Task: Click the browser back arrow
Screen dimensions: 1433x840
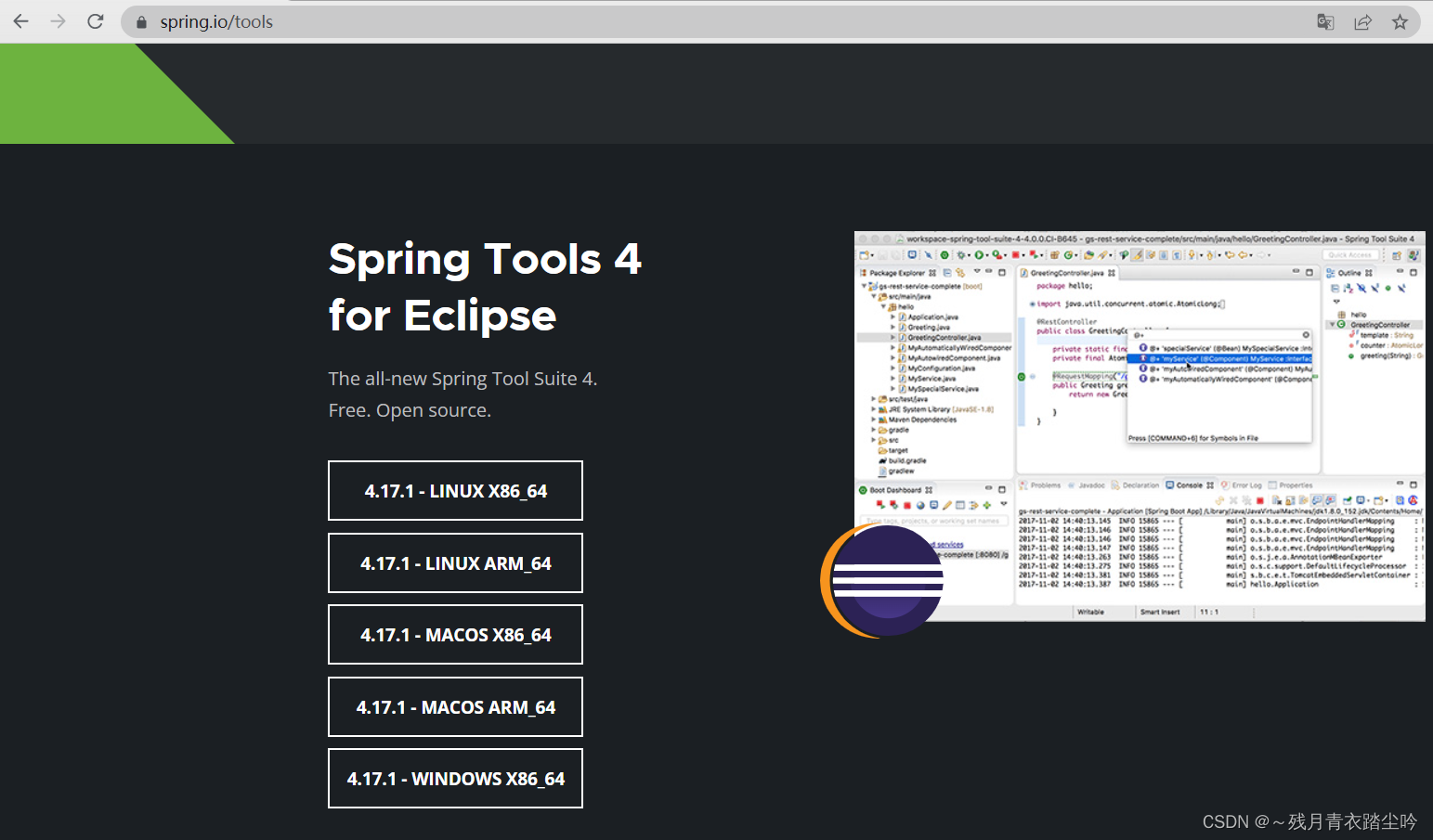Action: 20,21
